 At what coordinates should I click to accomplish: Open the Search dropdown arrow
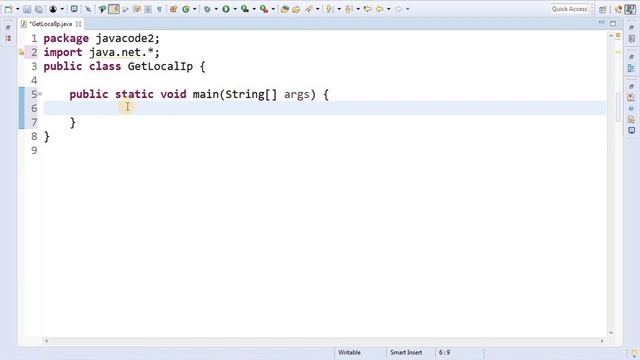tap(318, 9)
